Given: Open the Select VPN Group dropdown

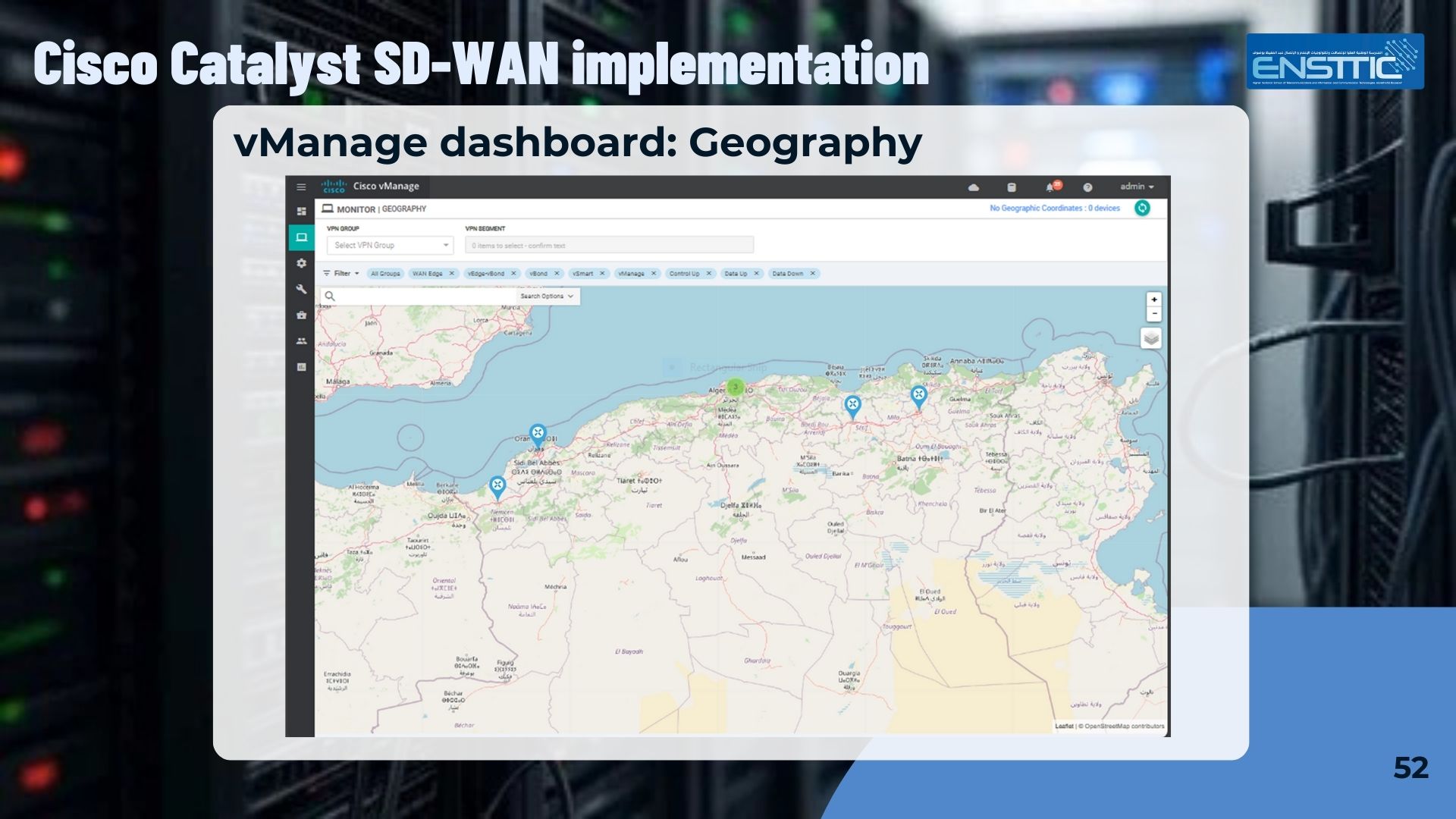Looking at the screenshot, I should click(x=390, y=245).
